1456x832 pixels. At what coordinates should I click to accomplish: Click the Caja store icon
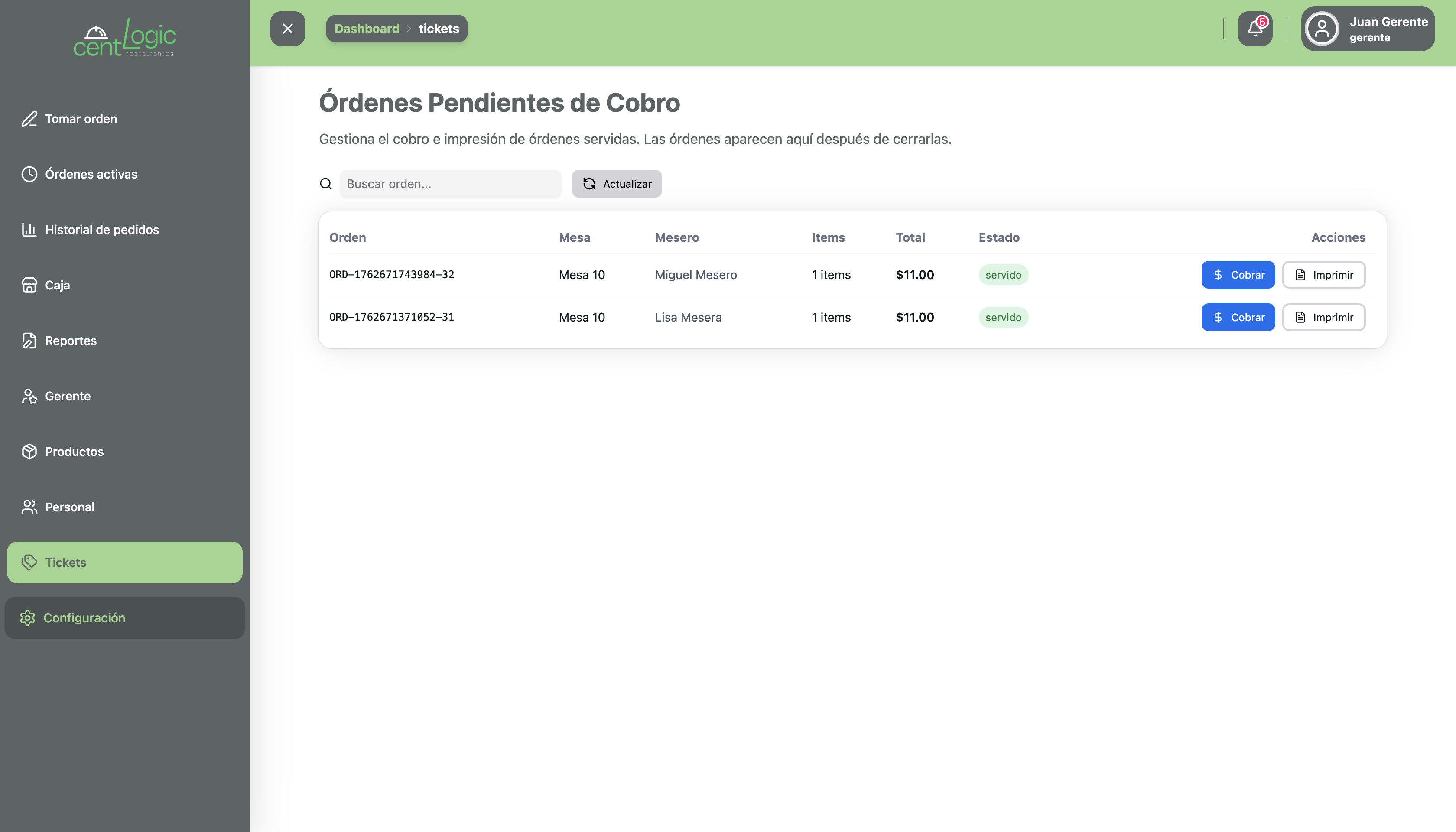(x=29, y=285)
